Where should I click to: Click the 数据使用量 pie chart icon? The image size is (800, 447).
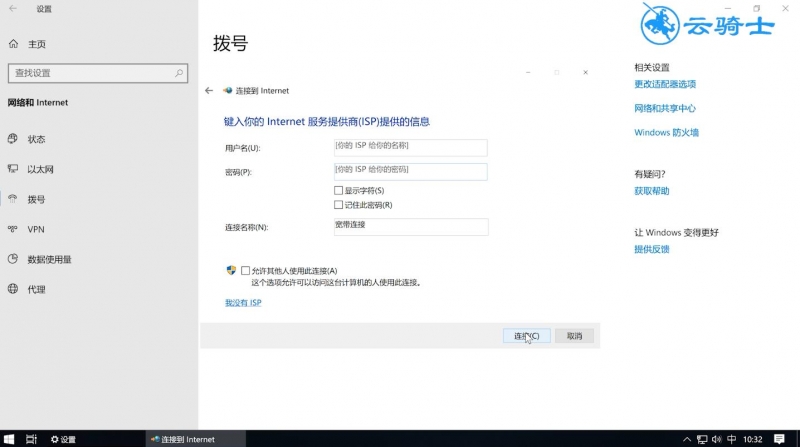(x=13, y=259)
